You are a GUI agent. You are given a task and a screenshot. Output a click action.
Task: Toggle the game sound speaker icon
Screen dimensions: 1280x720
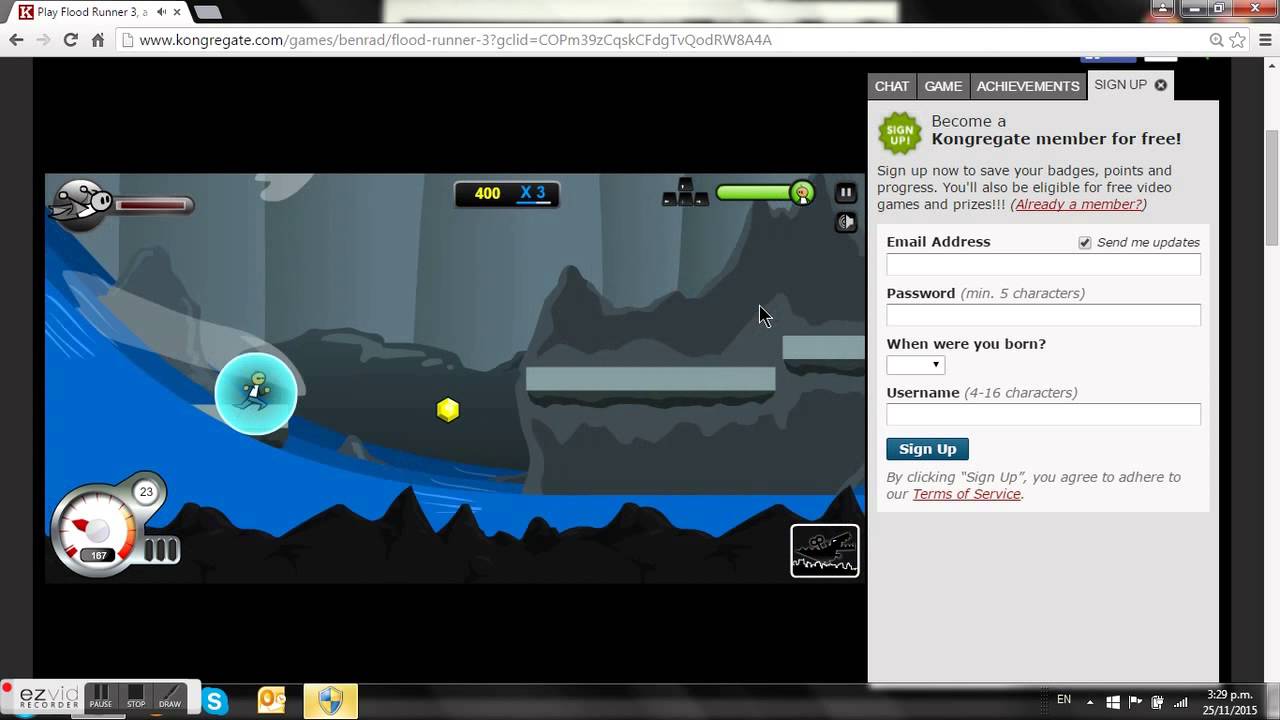click(x=846, y=222)
